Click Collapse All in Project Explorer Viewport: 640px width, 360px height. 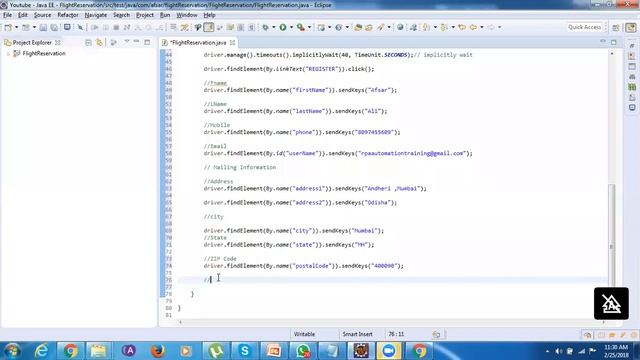[x=88, y=42]
